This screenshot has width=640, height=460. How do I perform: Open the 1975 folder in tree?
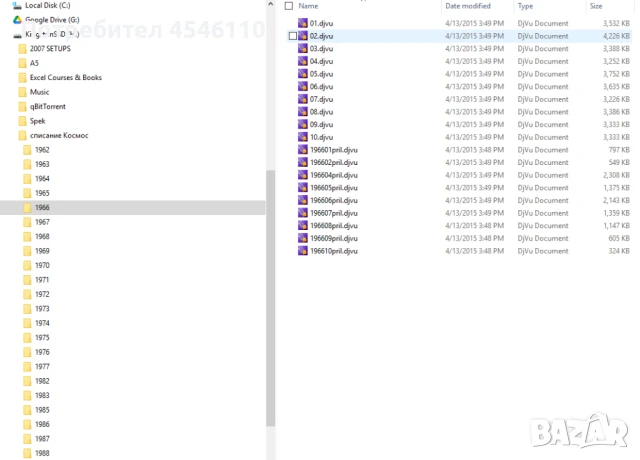pyautogui.click(x=42, y=338)
